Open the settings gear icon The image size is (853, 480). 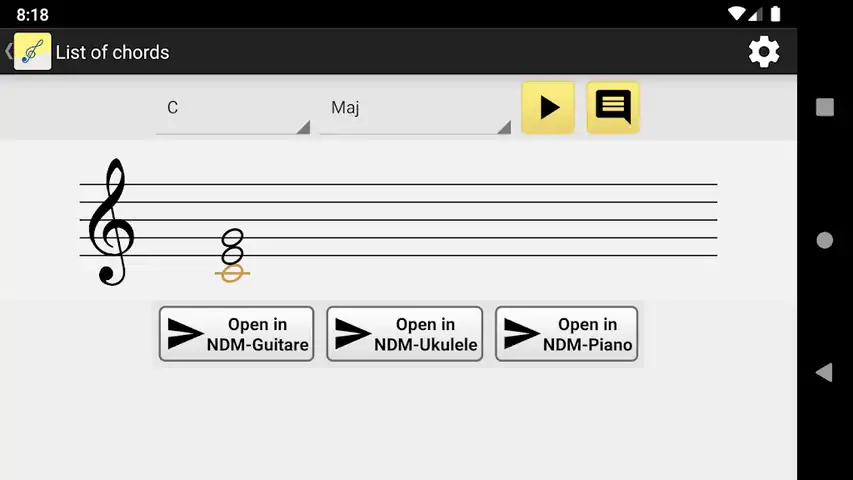point(764,52)
